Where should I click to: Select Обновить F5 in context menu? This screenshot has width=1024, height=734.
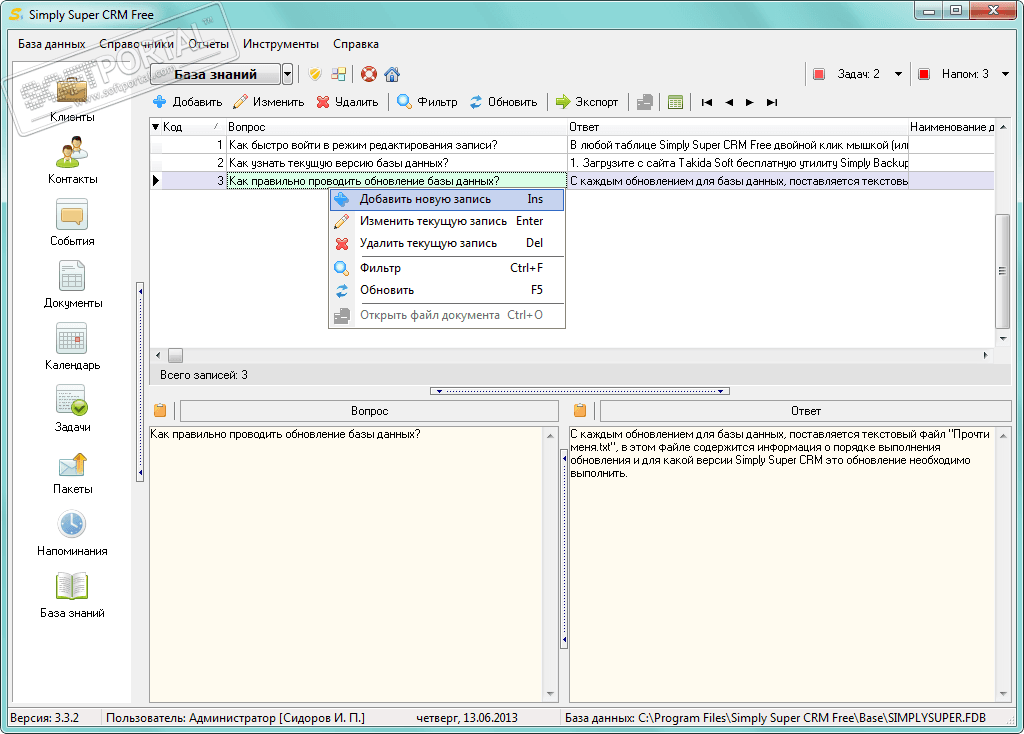(447, 291)
